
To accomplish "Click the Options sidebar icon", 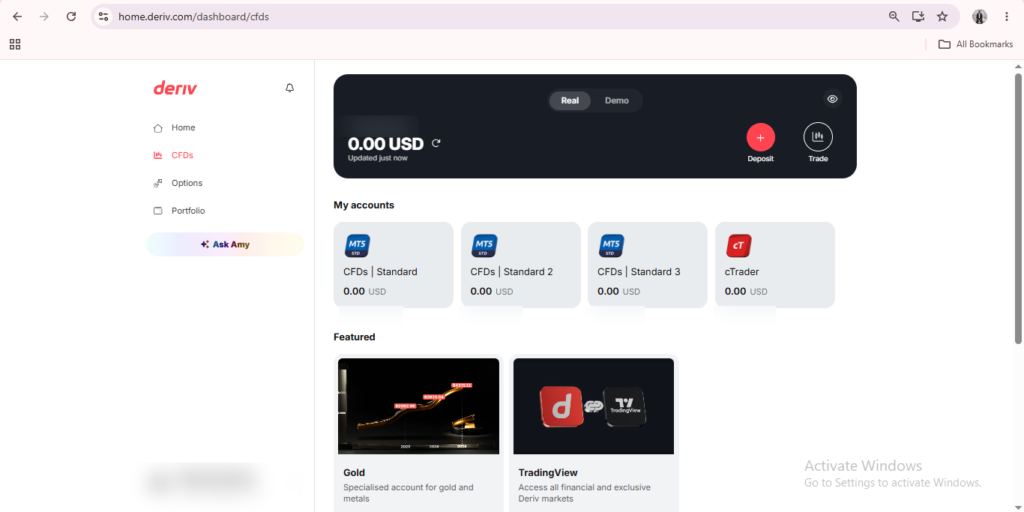I will [x=157, y=184].
